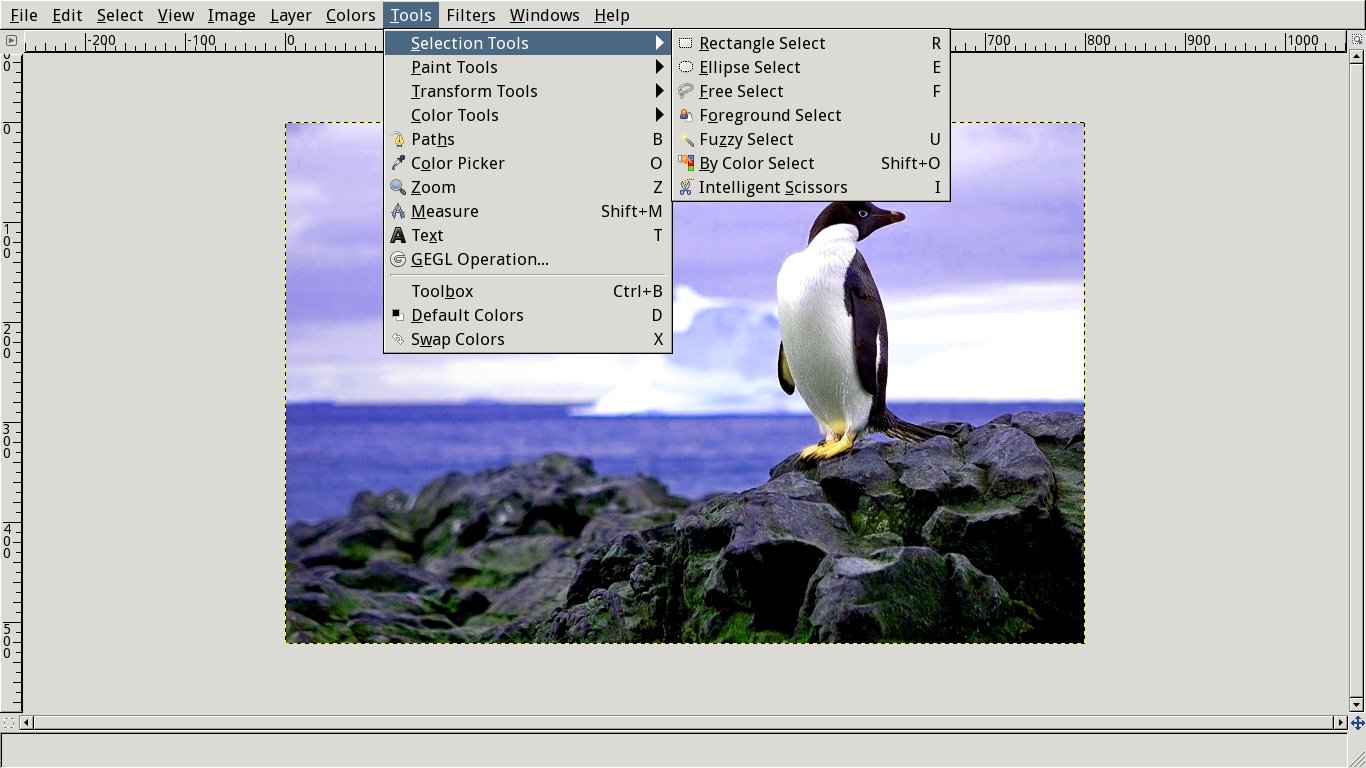Activate the Free Select lasso icon
1366x768 pixels.
(686, 91)
